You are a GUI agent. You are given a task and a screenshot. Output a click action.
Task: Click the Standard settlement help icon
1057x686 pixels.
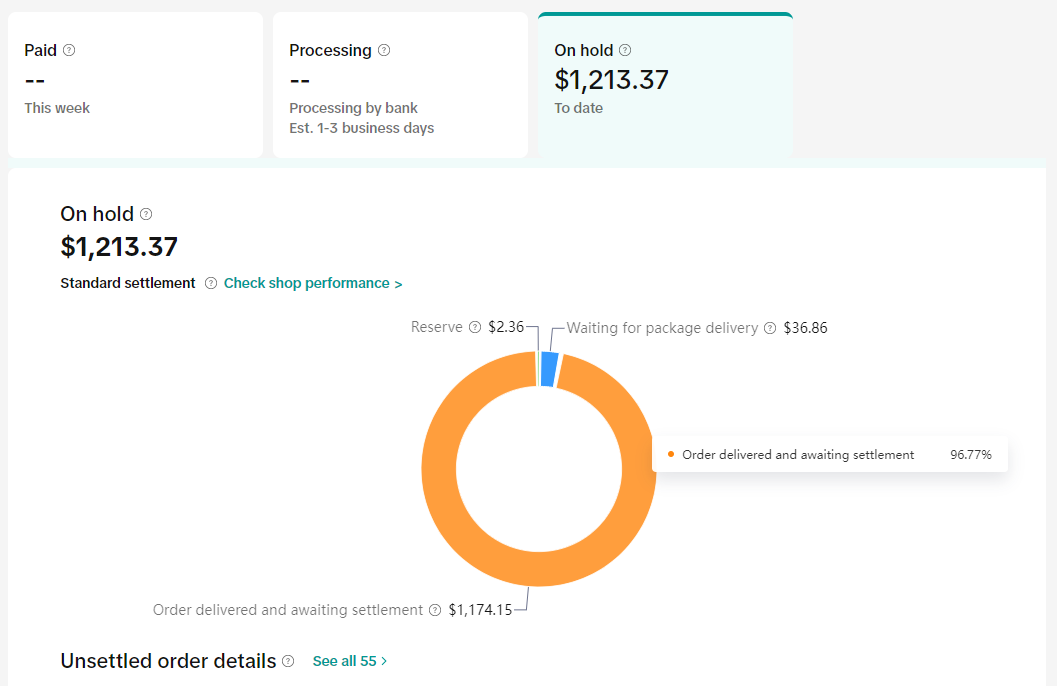(211, 283)
